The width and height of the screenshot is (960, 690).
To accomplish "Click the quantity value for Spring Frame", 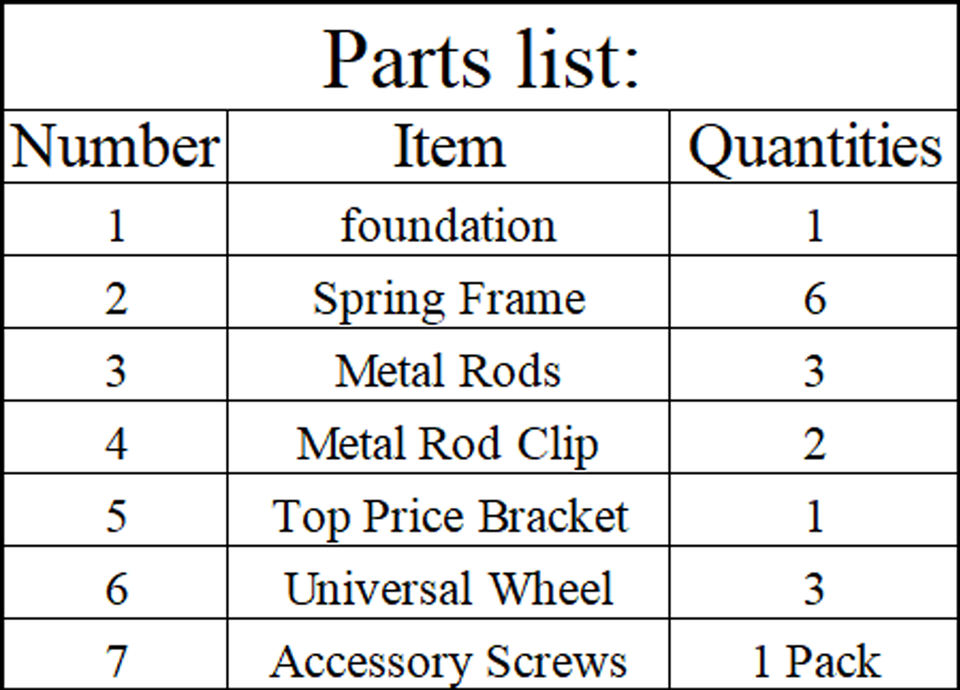I will pos(814,298).
